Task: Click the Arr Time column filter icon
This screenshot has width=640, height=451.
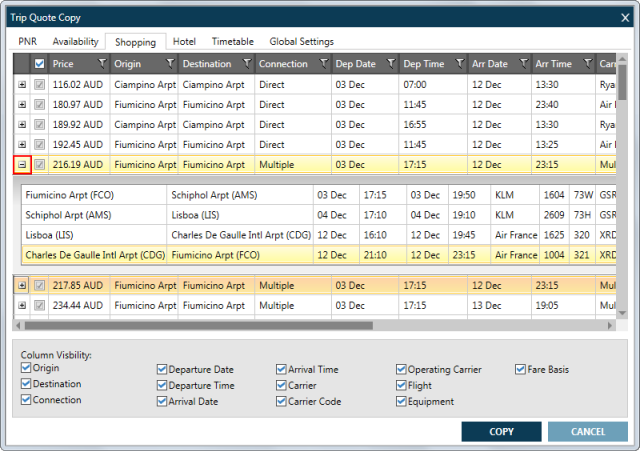Action: click(589, 64)
